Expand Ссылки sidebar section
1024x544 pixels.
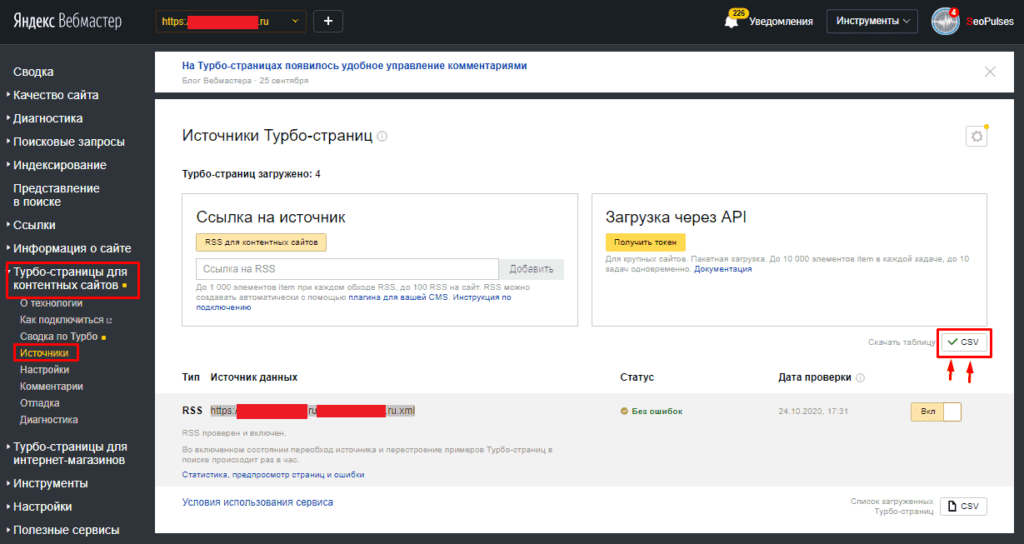[x=34, y=225]
